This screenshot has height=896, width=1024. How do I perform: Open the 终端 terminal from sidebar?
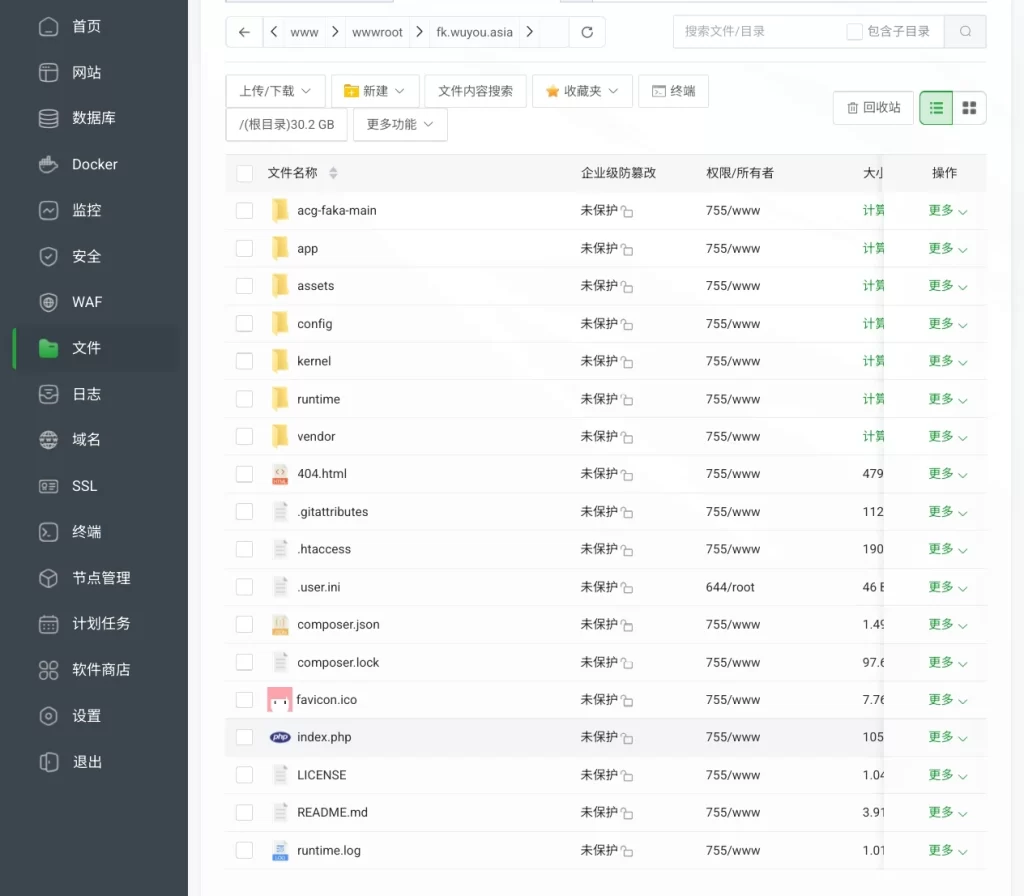point(86,532)
